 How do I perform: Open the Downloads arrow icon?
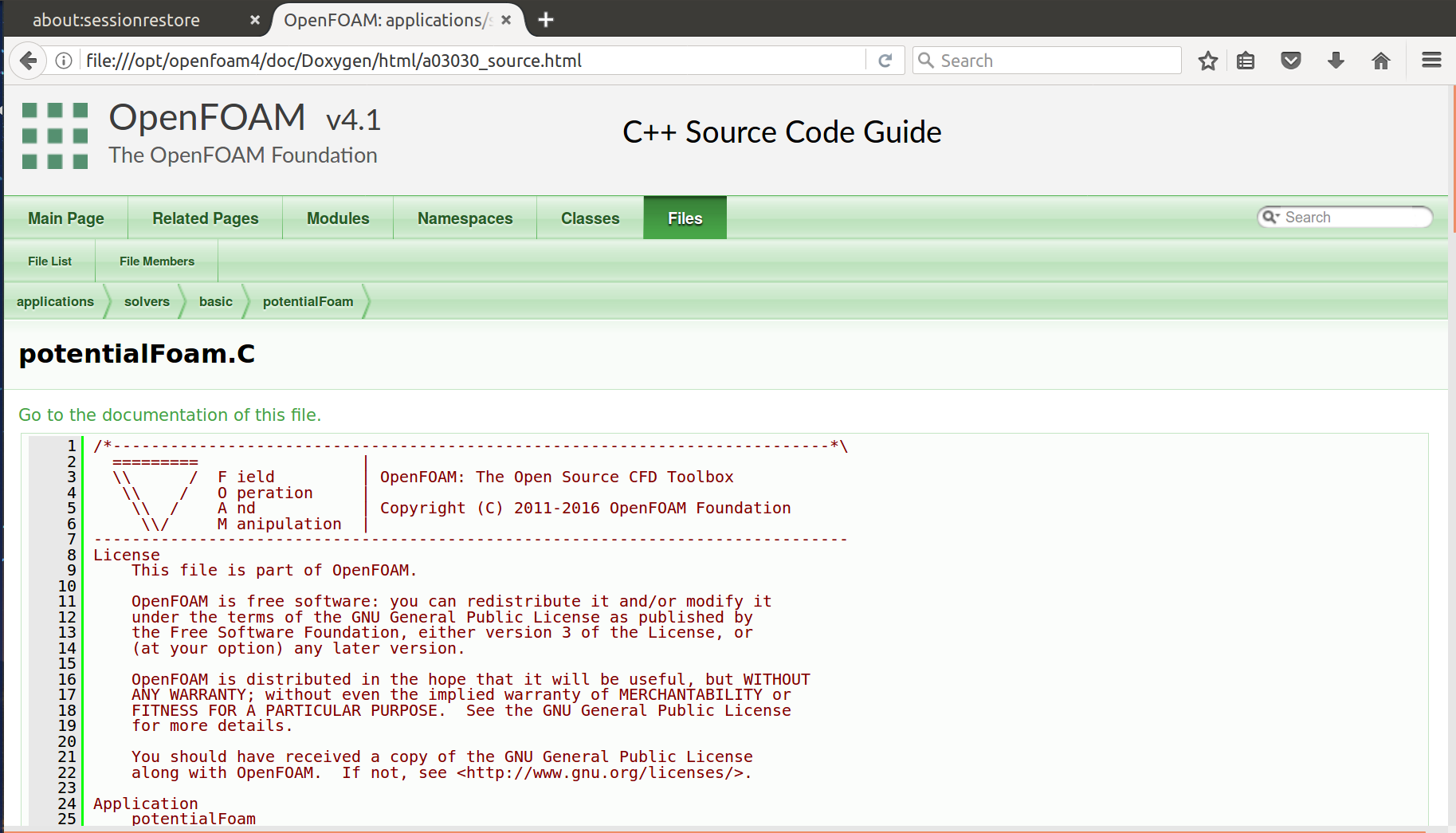pos(1336,61)
